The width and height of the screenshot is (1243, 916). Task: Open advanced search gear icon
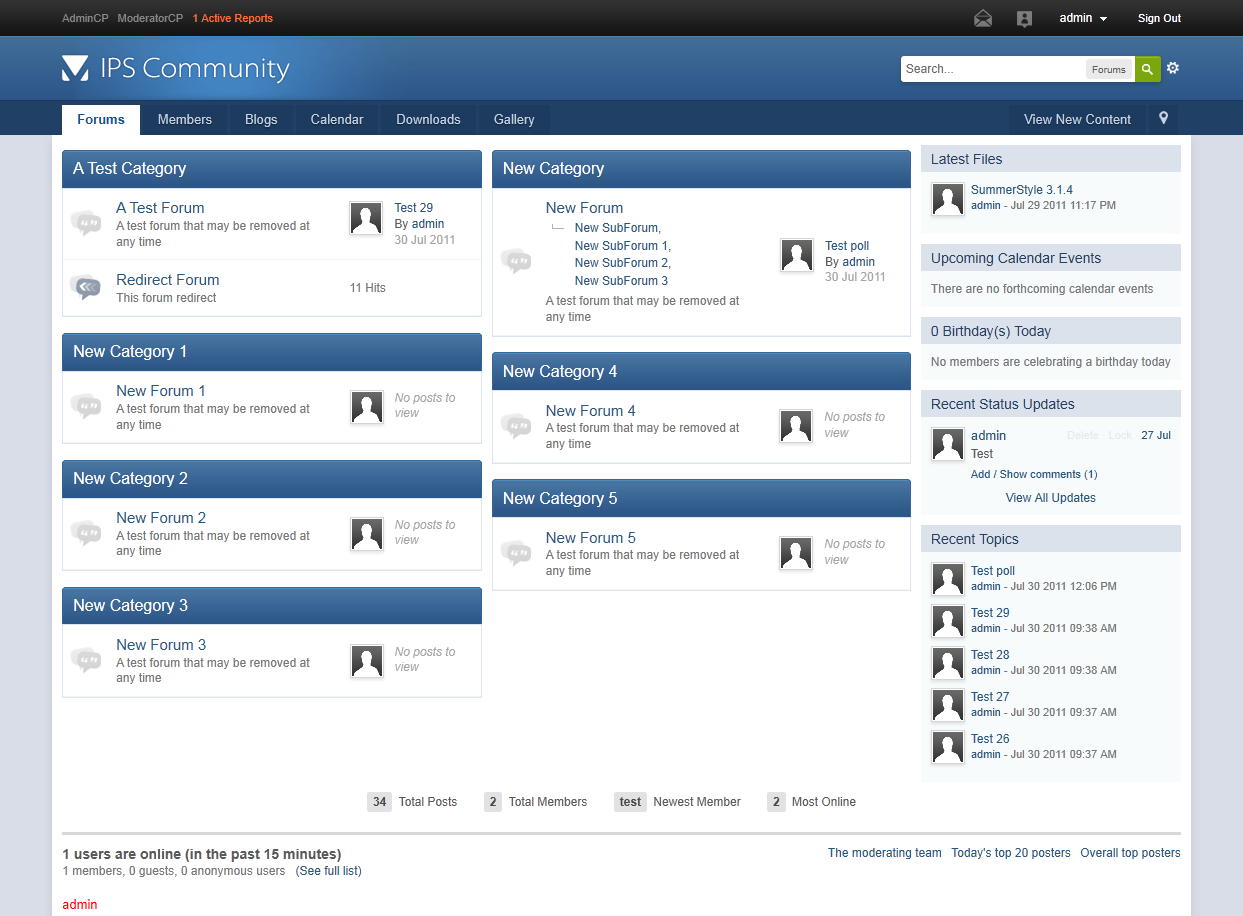[x=1173, y=68]
